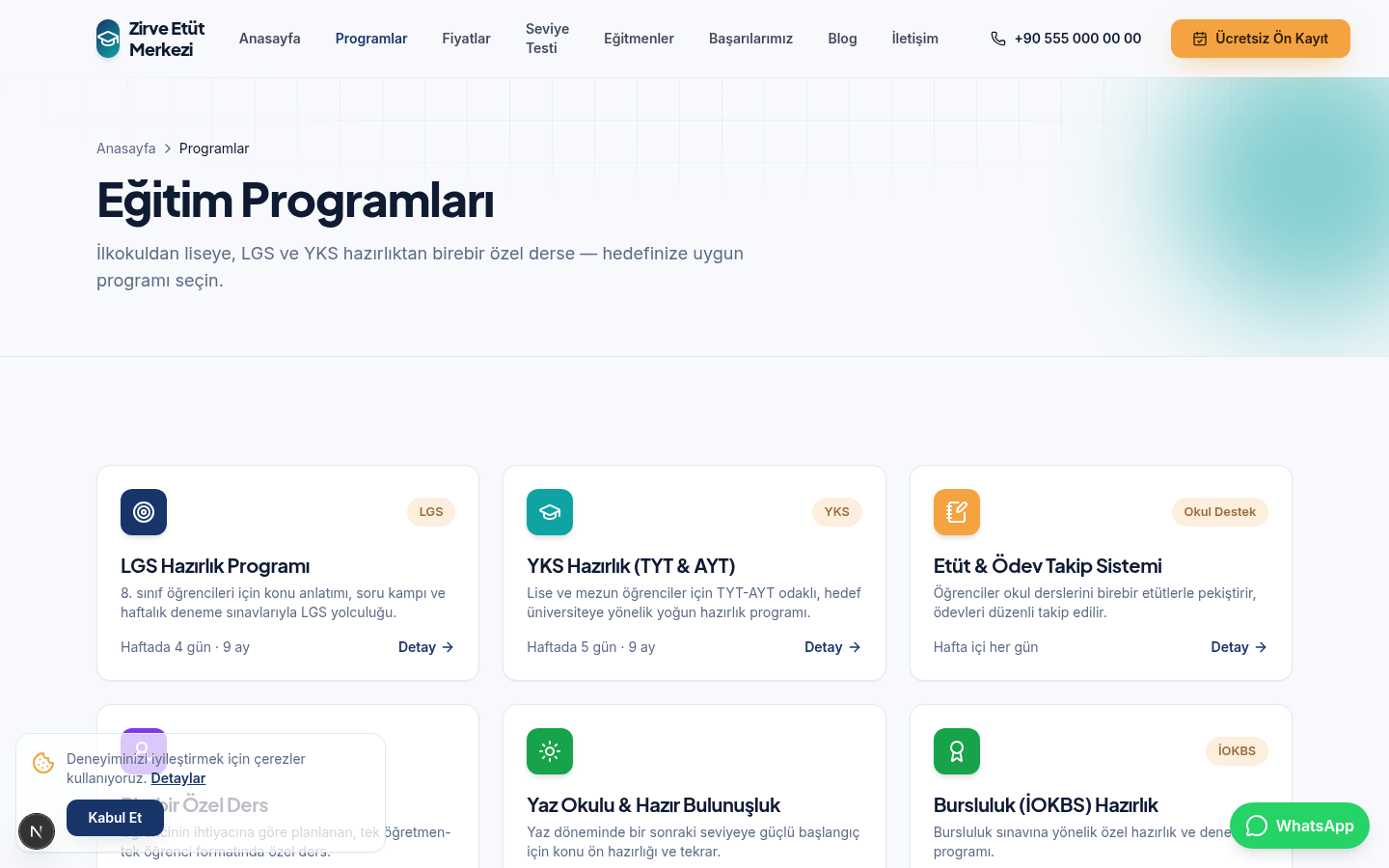Click the YKS graduation cap card icon
1389x868 pixels.
[550, 512]
